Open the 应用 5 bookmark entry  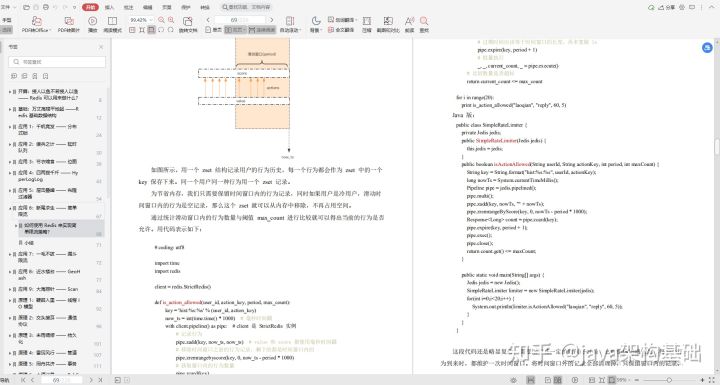(48, 193)
